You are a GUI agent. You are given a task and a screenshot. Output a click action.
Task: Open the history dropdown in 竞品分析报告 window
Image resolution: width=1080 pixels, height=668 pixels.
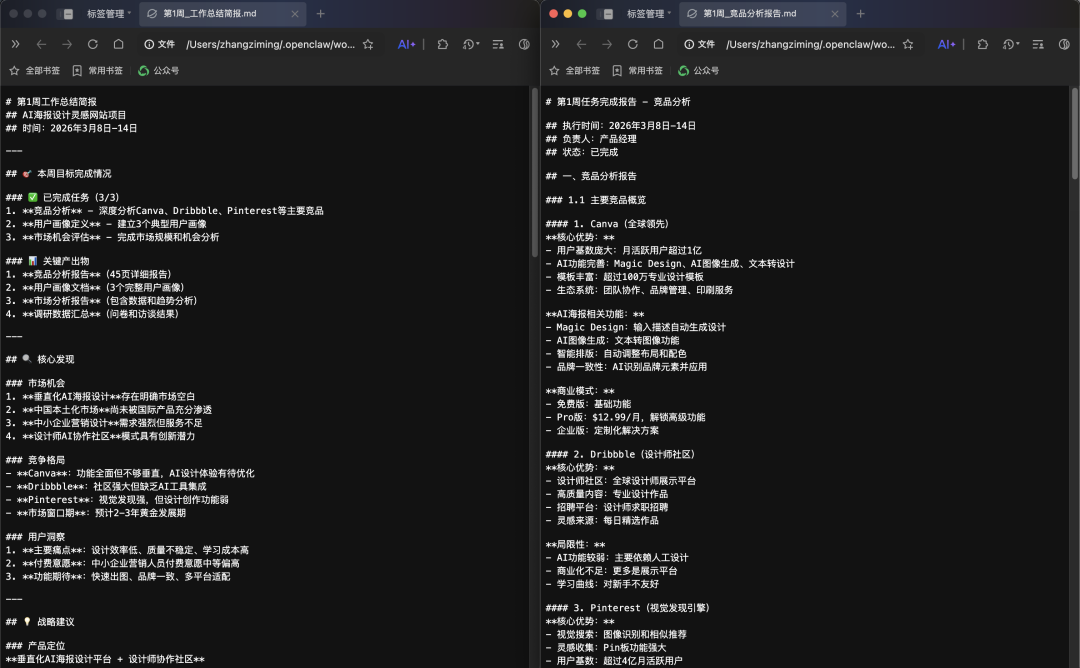1011,44
